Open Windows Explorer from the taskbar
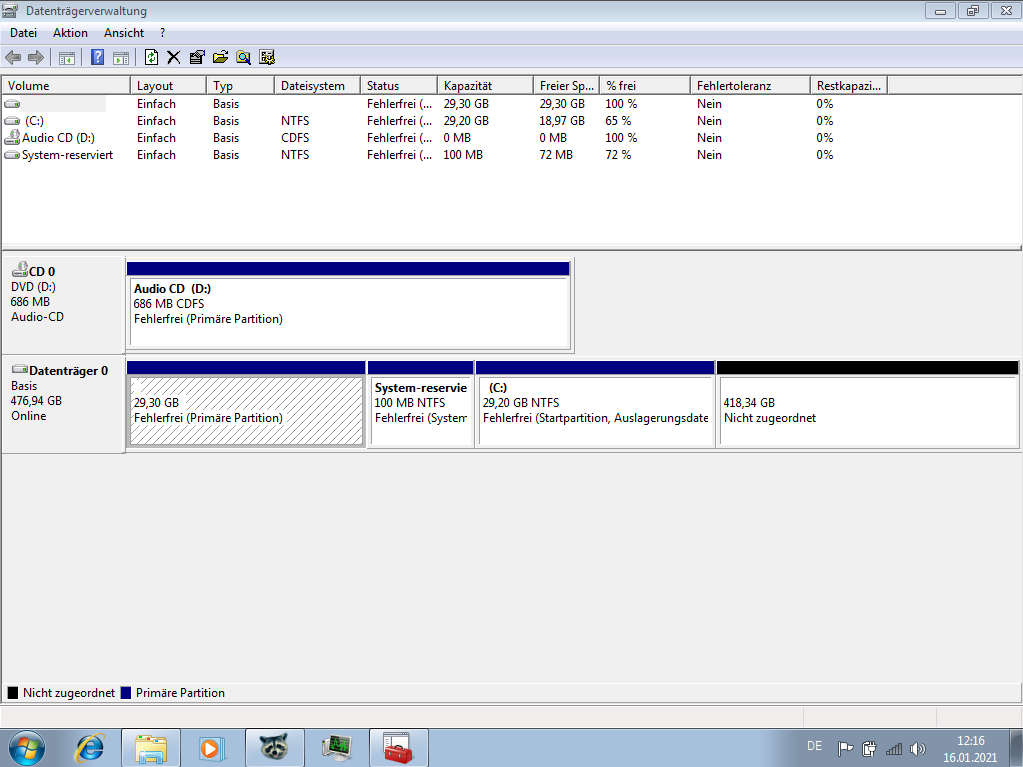This screenshot has height=767, width=1023. pyautogui.click(x=151, y=748)
